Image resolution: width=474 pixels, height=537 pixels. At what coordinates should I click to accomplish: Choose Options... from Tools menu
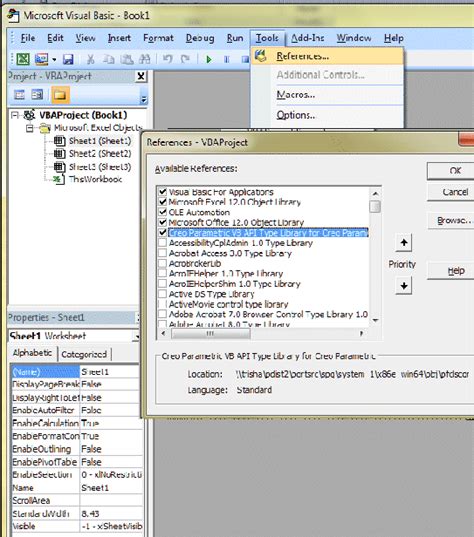[296, 115]
